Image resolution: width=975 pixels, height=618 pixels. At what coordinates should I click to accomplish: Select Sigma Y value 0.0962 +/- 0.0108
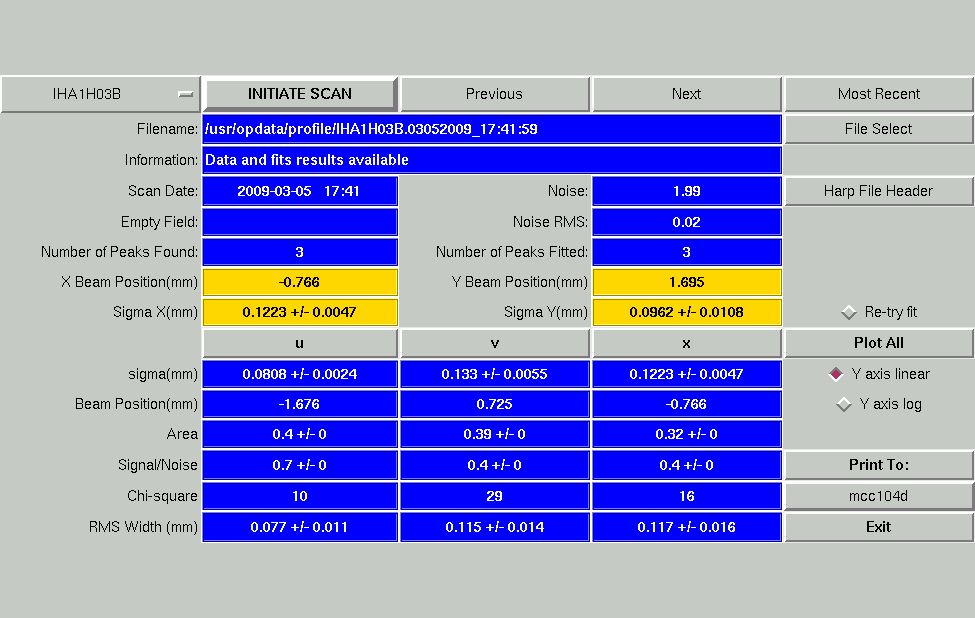coord(686,312)
